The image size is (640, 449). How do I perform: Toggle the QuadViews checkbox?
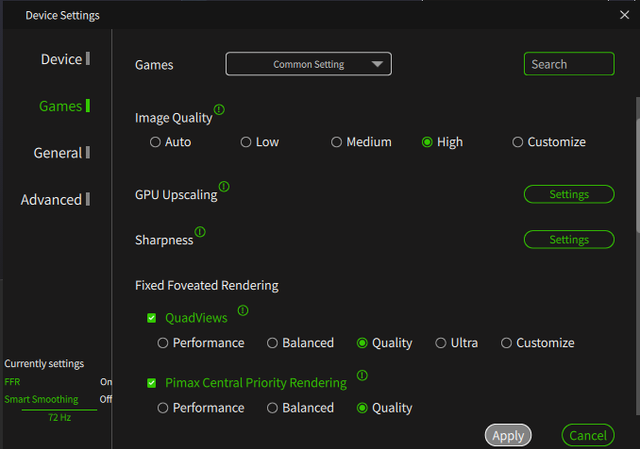(x=151, y=318)
